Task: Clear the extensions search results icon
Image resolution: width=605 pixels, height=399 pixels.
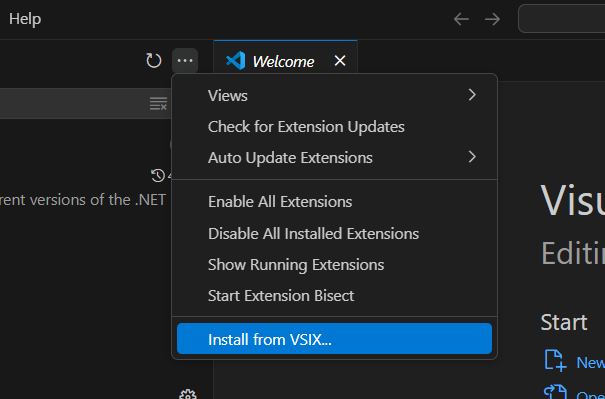Action: pyautogui.click(x=158, y=104)
